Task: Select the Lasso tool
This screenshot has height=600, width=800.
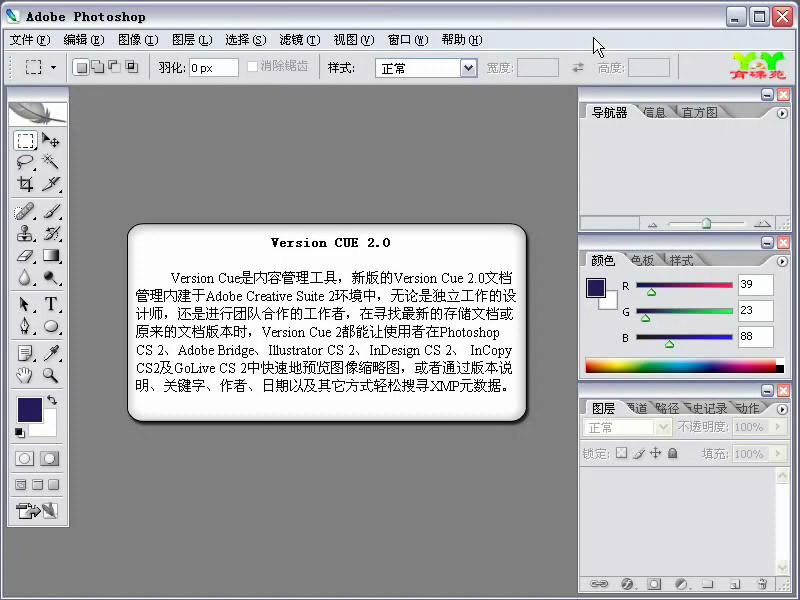Action: pos(25,162)
